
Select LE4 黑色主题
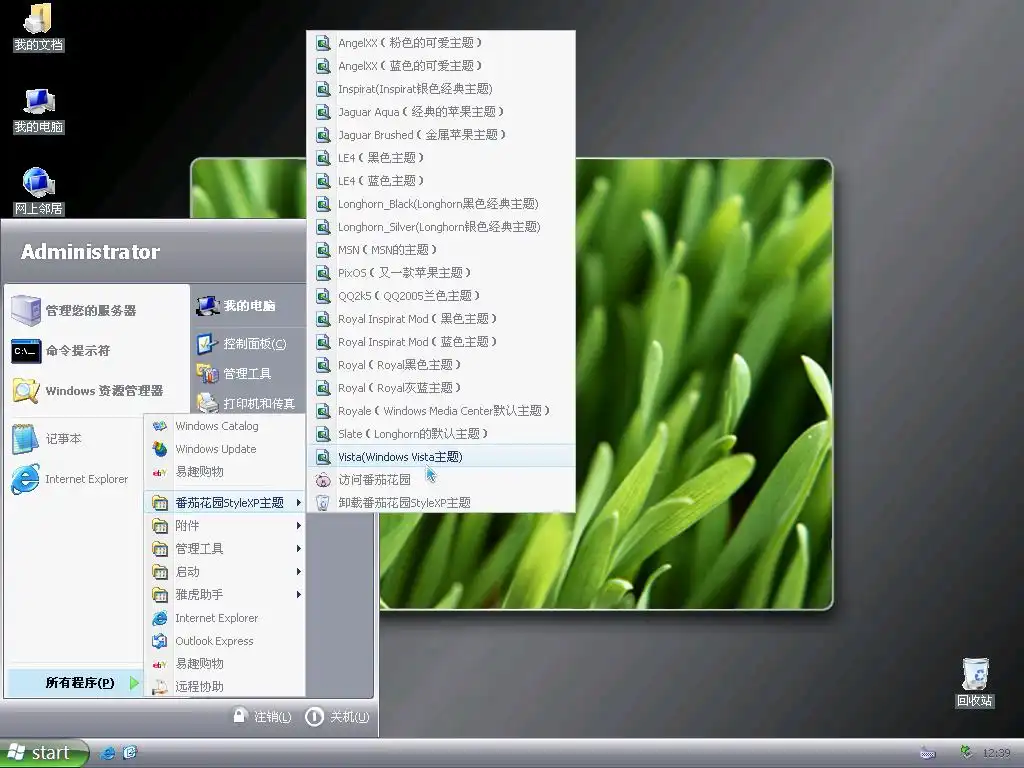(441, 157)
